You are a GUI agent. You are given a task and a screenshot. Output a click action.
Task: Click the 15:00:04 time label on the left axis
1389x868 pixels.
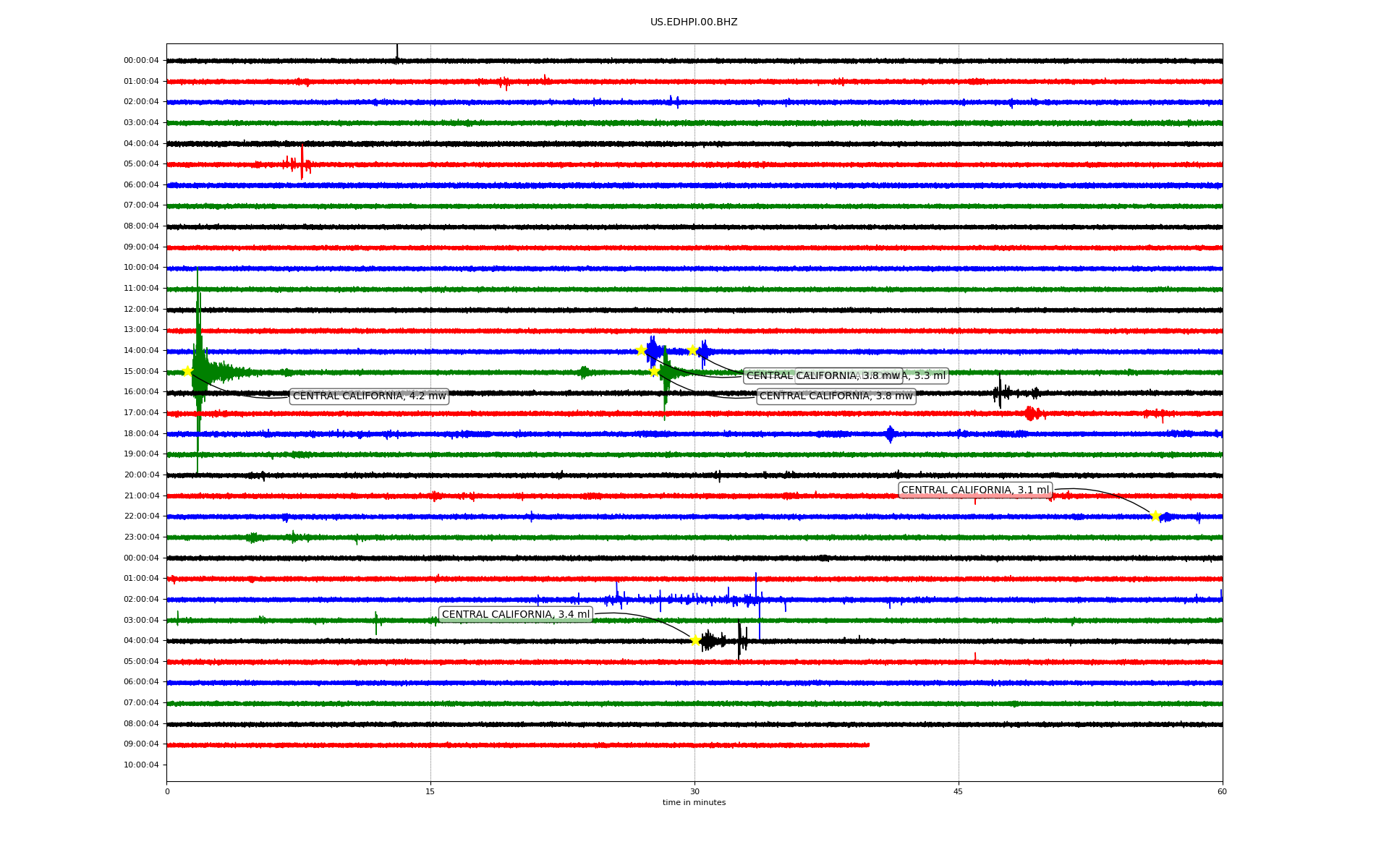(x=141, y=372)
